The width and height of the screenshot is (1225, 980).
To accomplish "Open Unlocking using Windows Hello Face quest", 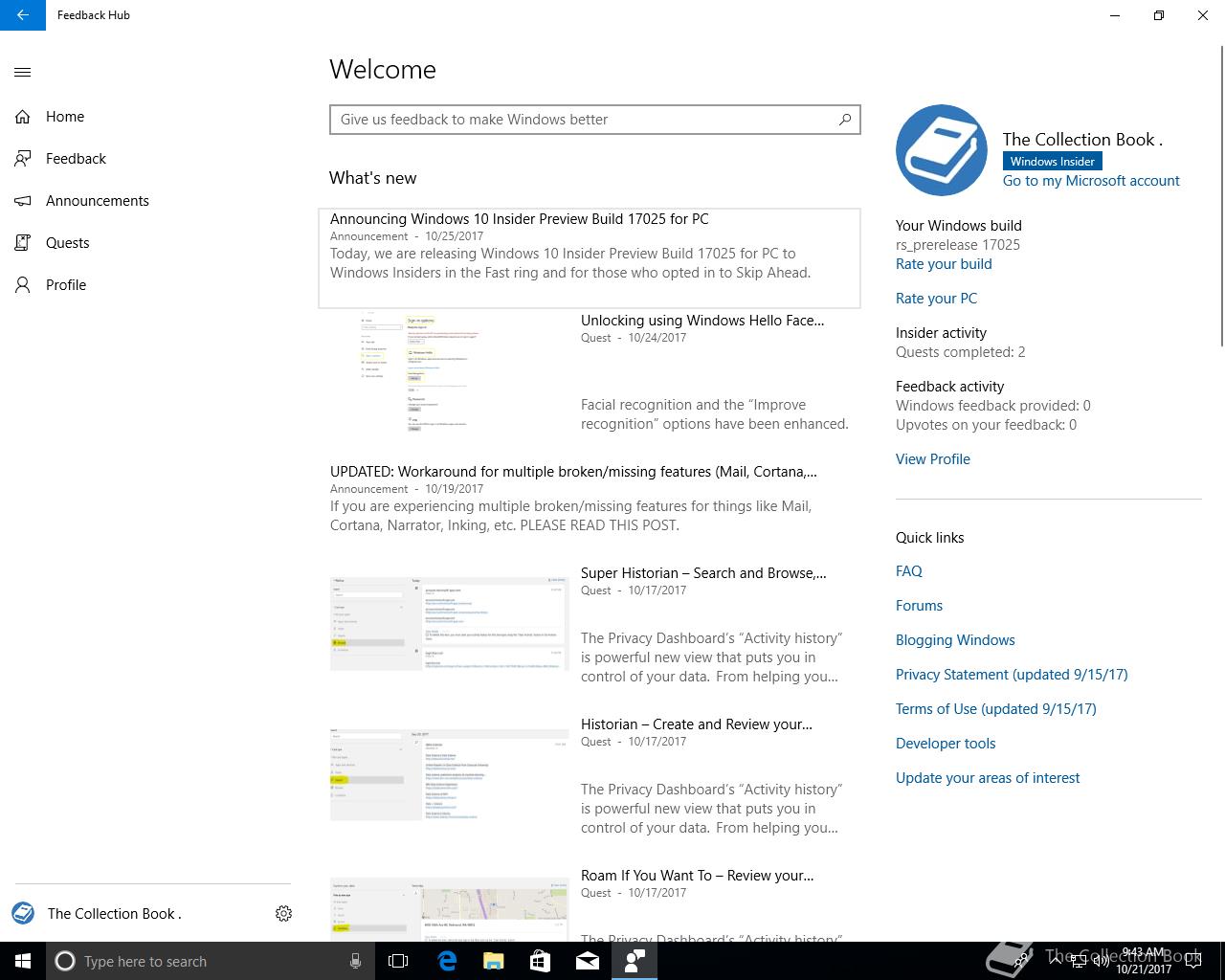I will (x=702, y=321).
